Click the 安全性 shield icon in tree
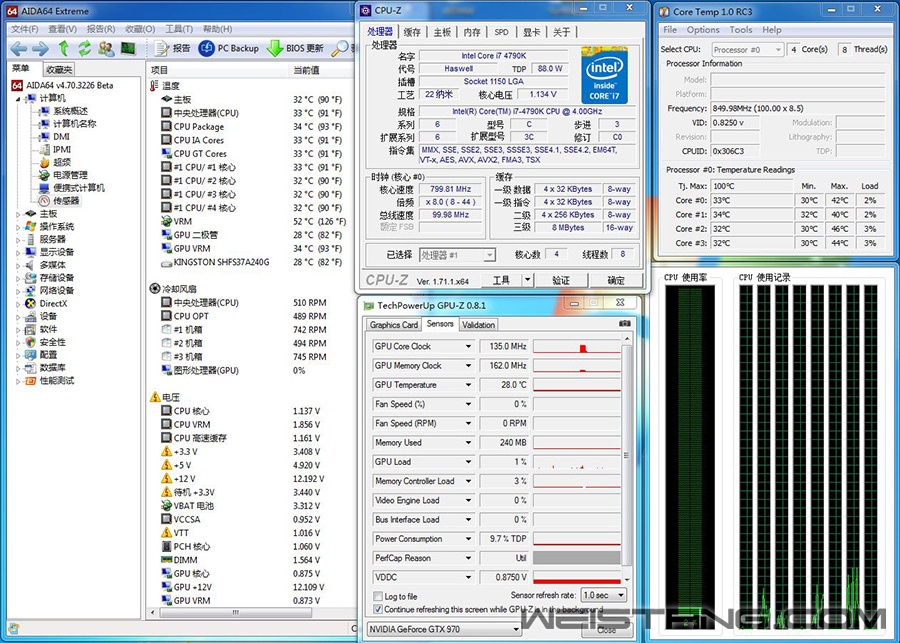This screenshot has width=900, height=643. pos(31,342)
